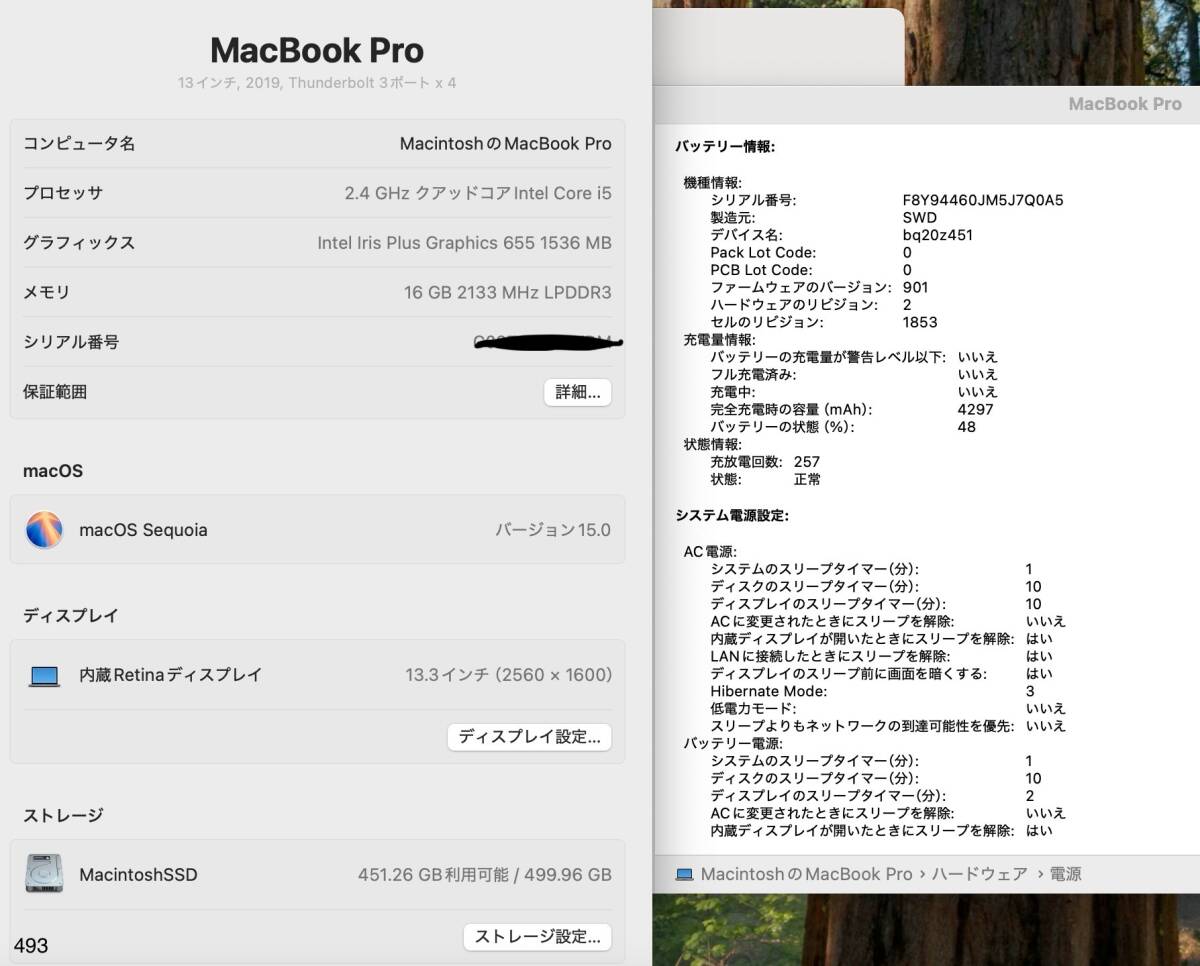Click battery serial F8Y94460JM5J7Q0A5
The width and height of the screenshot is (1200, 966).
(x=983, y=200)
